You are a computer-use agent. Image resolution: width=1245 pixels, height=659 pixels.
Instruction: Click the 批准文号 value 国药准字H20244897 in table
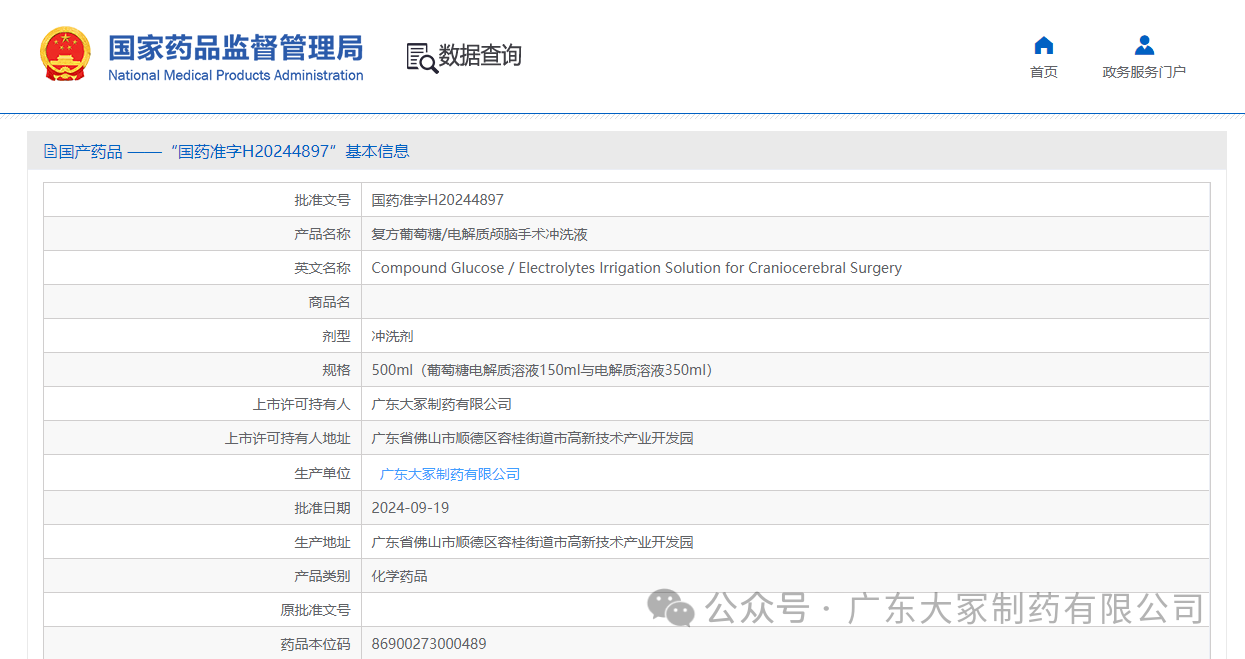[x=437, y=200]
